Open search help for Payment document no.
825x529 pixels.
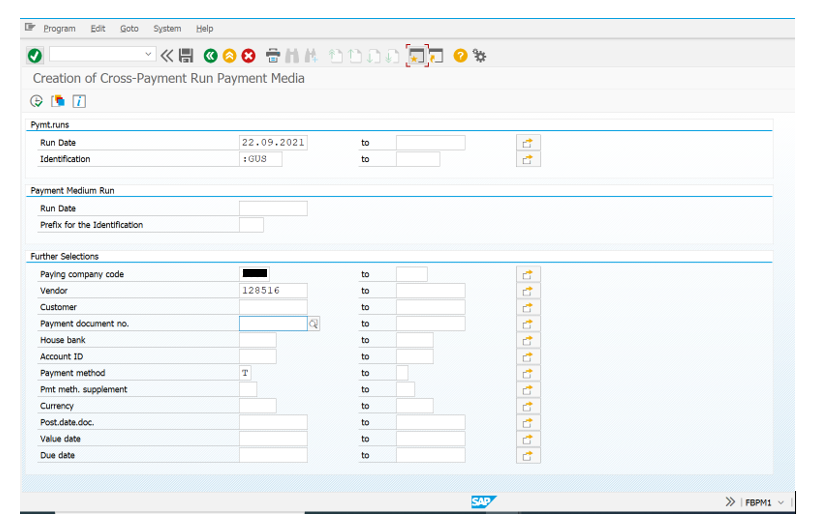tap(313, 324)
